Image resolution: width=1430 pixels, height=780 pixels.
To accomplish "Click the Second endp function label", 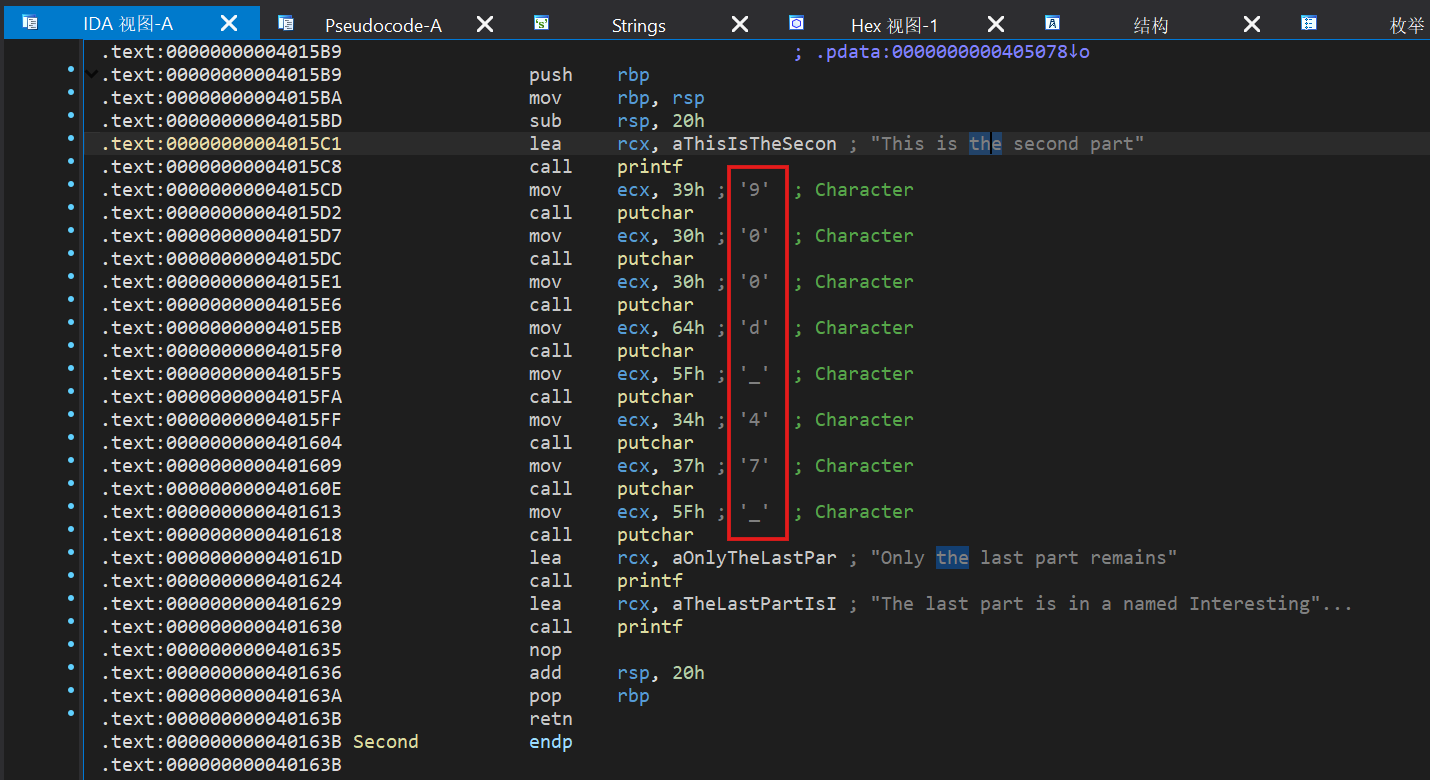I will pos(385,742).
